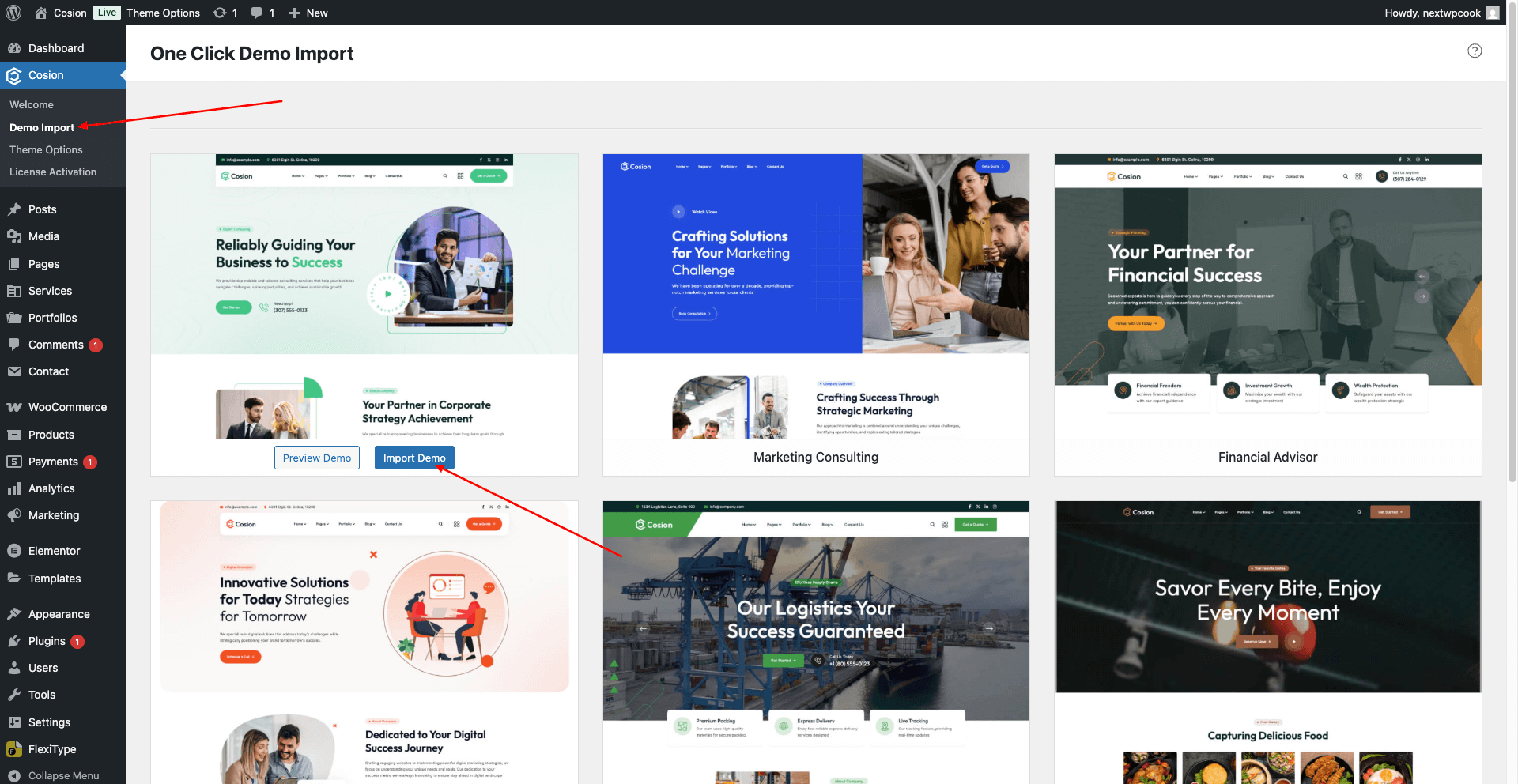Select the Savor Every Bite demo thumbnail
Screen dimensions: 1518x784
(1268, 643)
